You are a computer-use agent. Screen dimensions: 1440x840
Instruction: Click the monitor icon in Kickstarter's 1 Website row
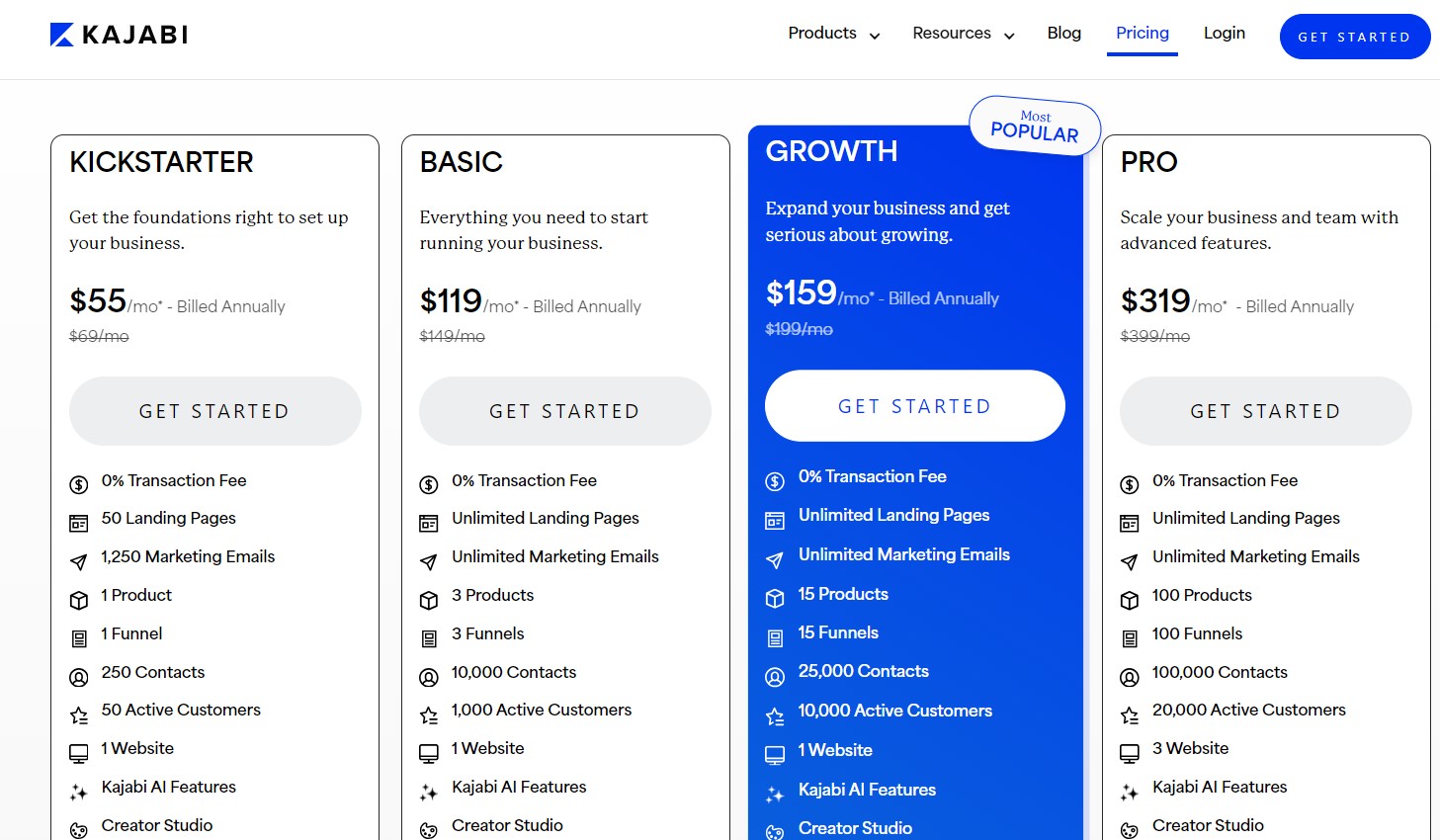79,754
